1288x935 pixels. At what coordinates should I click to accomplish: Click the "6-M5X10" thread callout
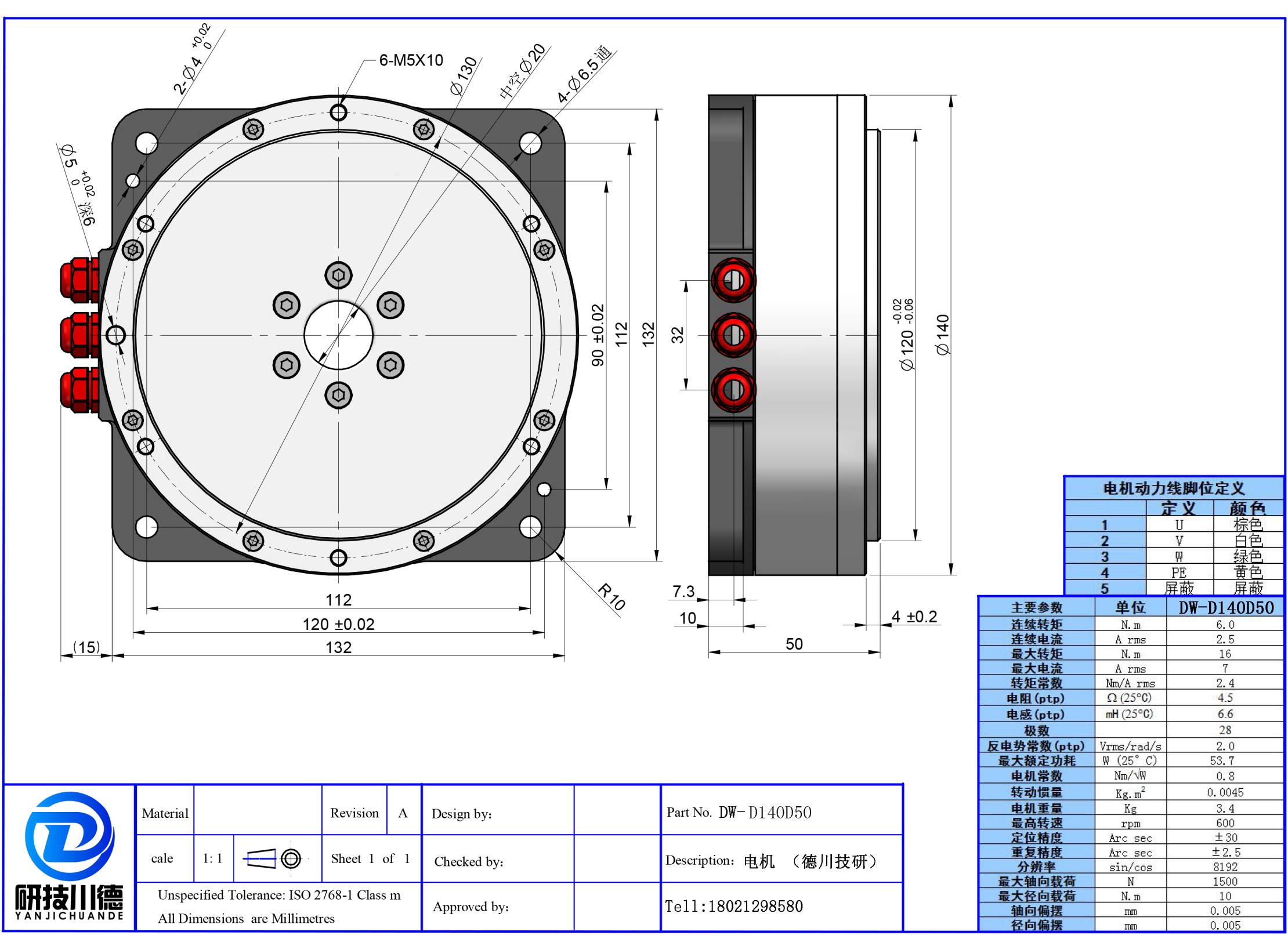[x=411, y=60]
